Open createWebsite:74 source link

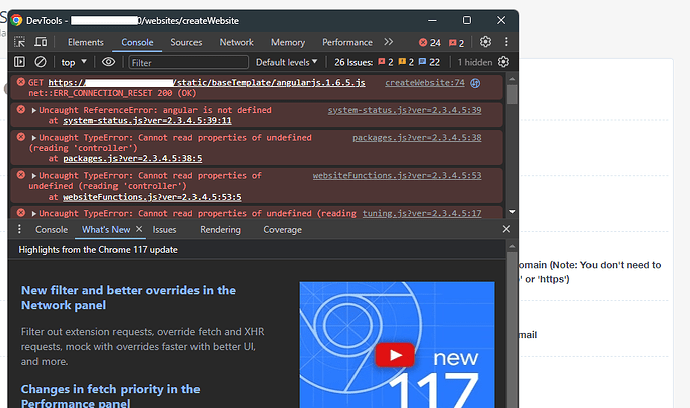click(x=425, y=83)
